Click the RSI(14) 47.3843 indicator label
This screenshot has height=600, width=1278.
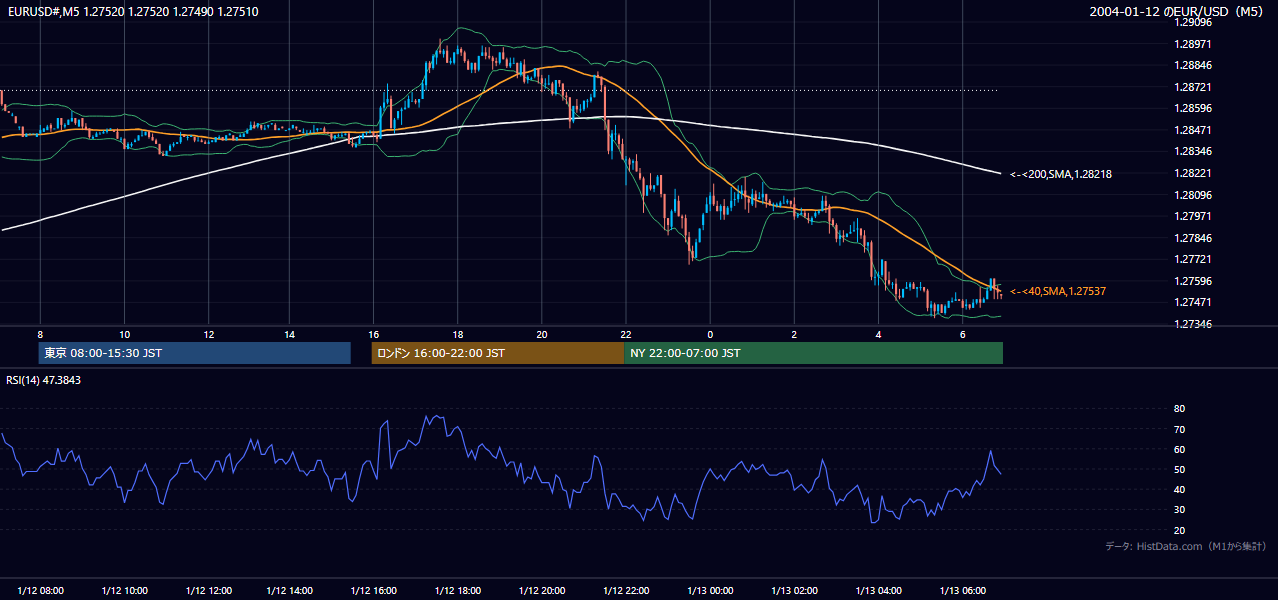44,380
